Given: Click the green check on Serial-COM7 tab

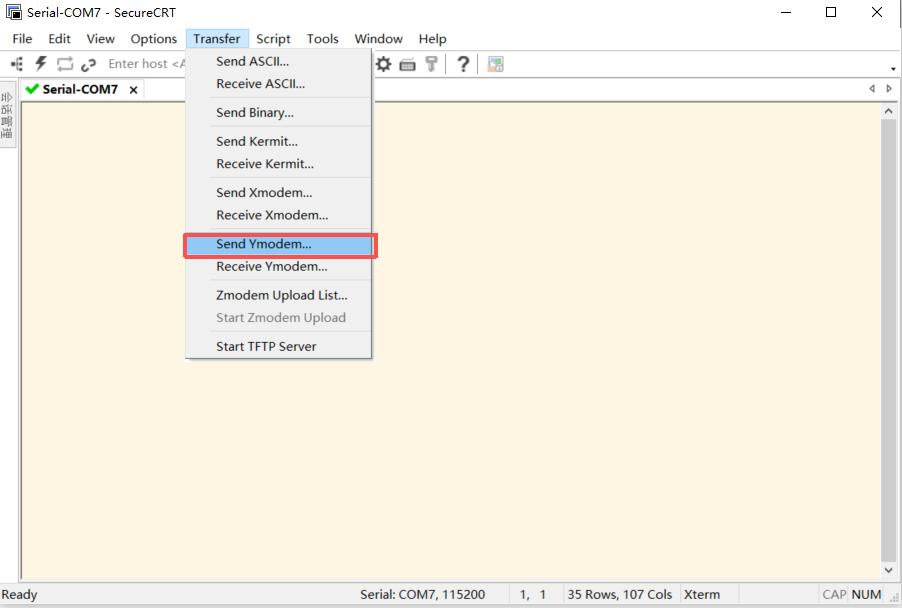Looking at the screenshot, I should [x=32, y=89].
